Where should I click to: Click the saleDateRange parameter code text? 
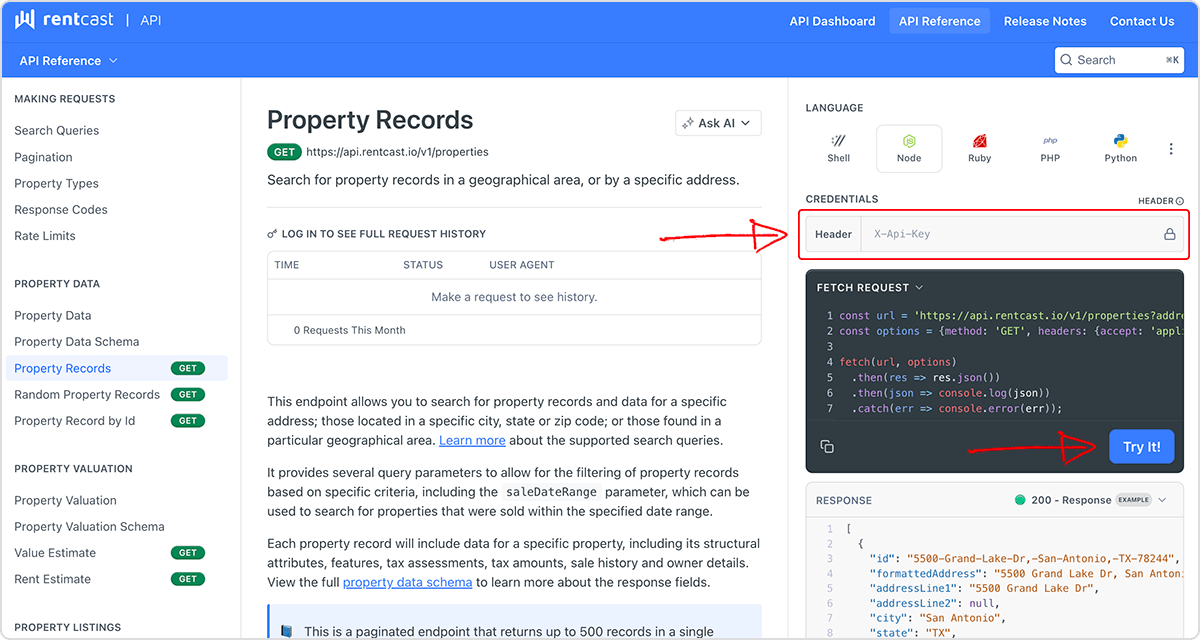(552, 492)
